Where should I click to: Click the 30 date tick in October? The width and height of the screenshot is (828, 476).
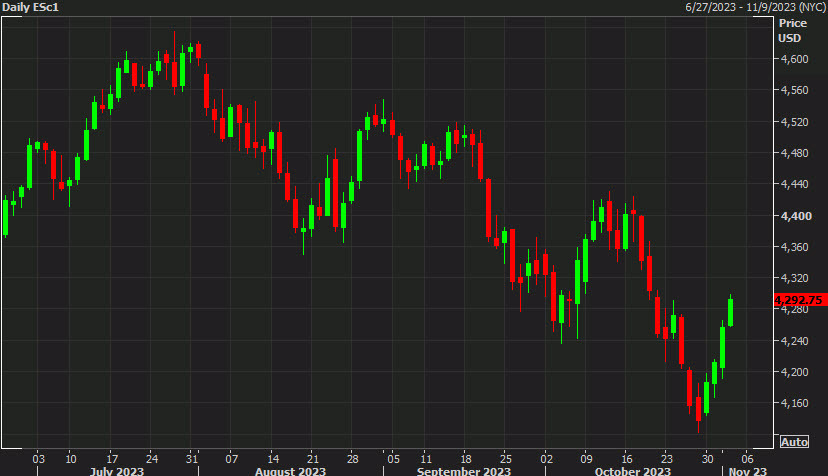point(708,459)
